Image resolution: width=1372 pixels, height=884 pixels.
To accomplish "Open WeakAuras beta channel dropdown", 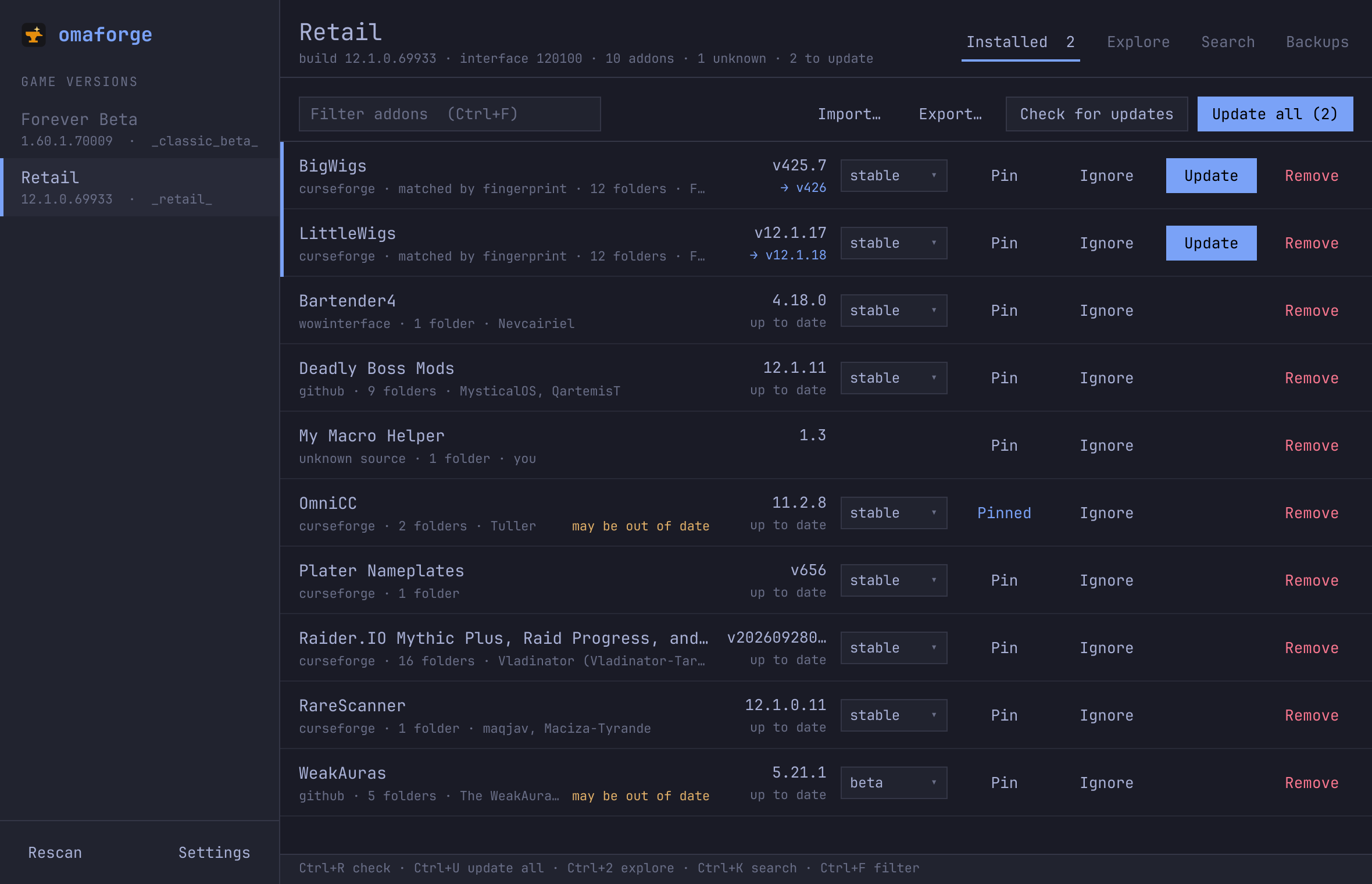I will (894, 783).
